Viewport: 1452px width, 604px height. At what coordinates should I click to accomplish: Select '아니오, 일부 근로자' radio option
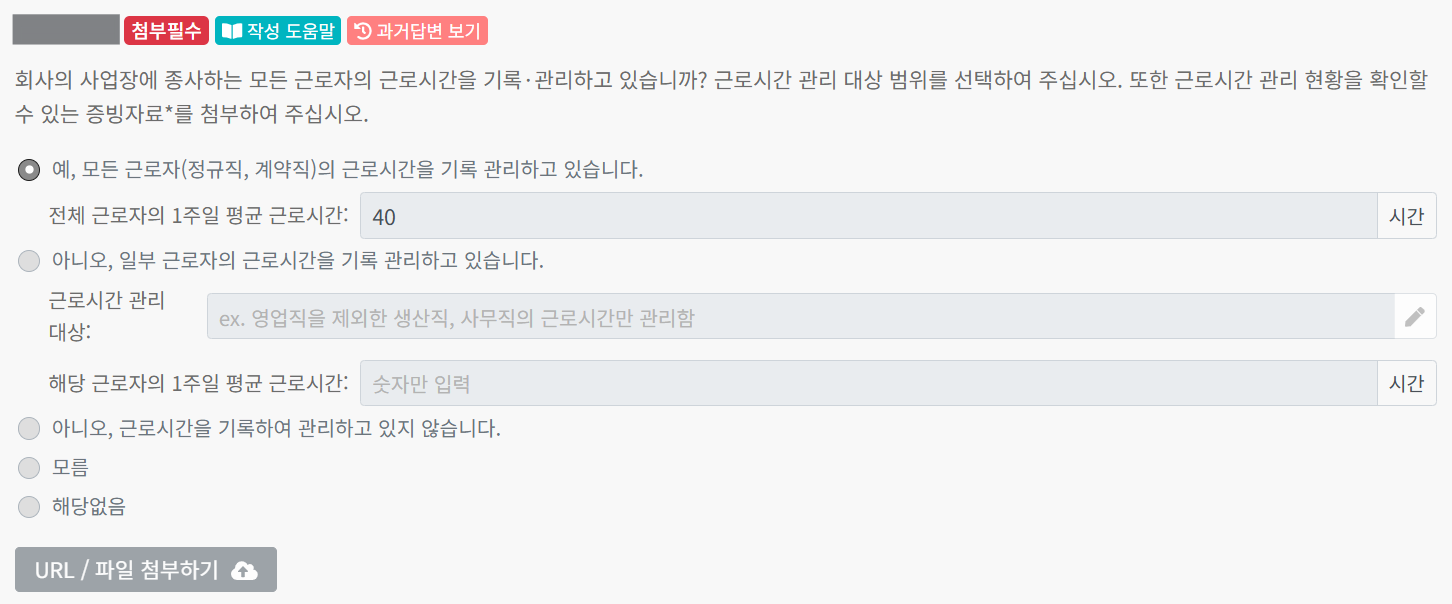click(30, 262)
